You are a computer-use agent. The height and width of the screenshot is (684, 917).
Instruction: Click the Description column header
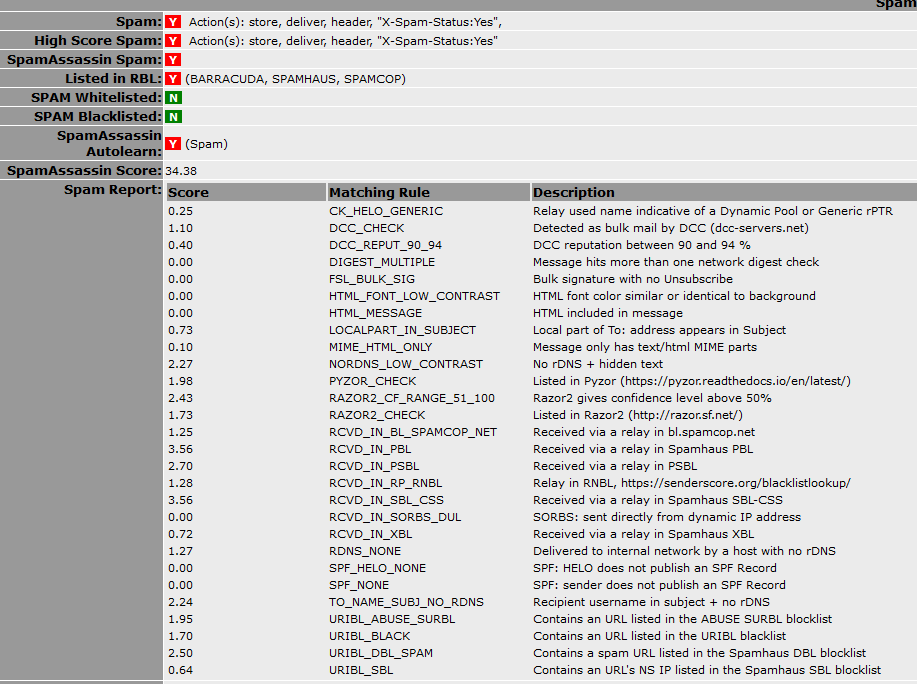tap(724, 192)
